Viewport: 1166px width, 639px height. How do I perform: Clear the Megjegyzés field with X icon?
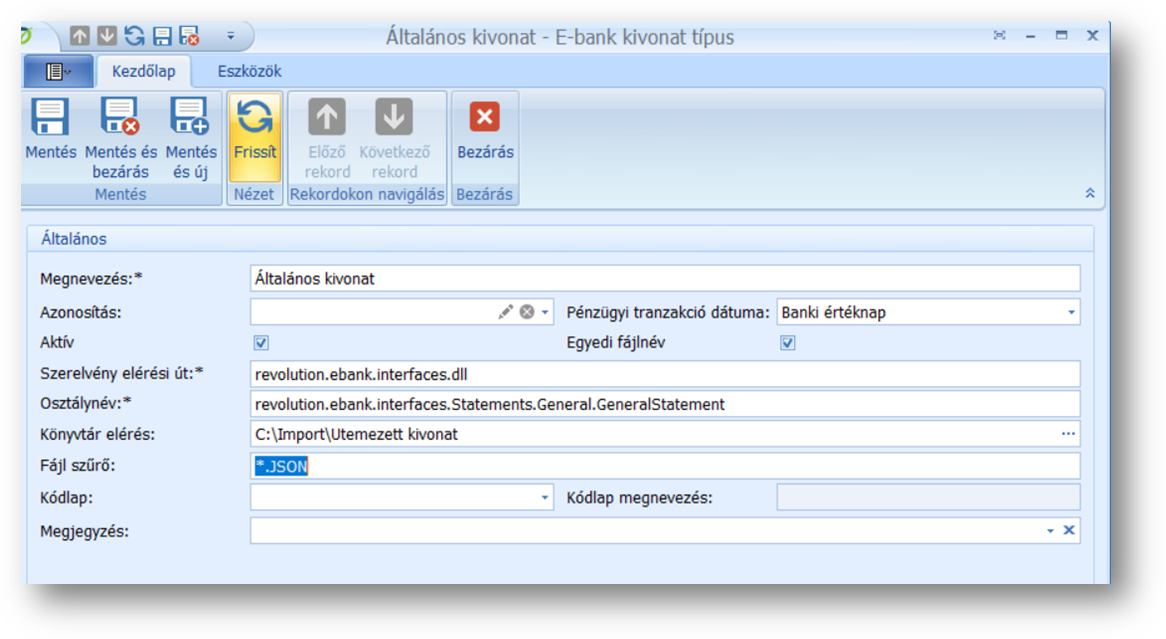[x=1069, y=530]
